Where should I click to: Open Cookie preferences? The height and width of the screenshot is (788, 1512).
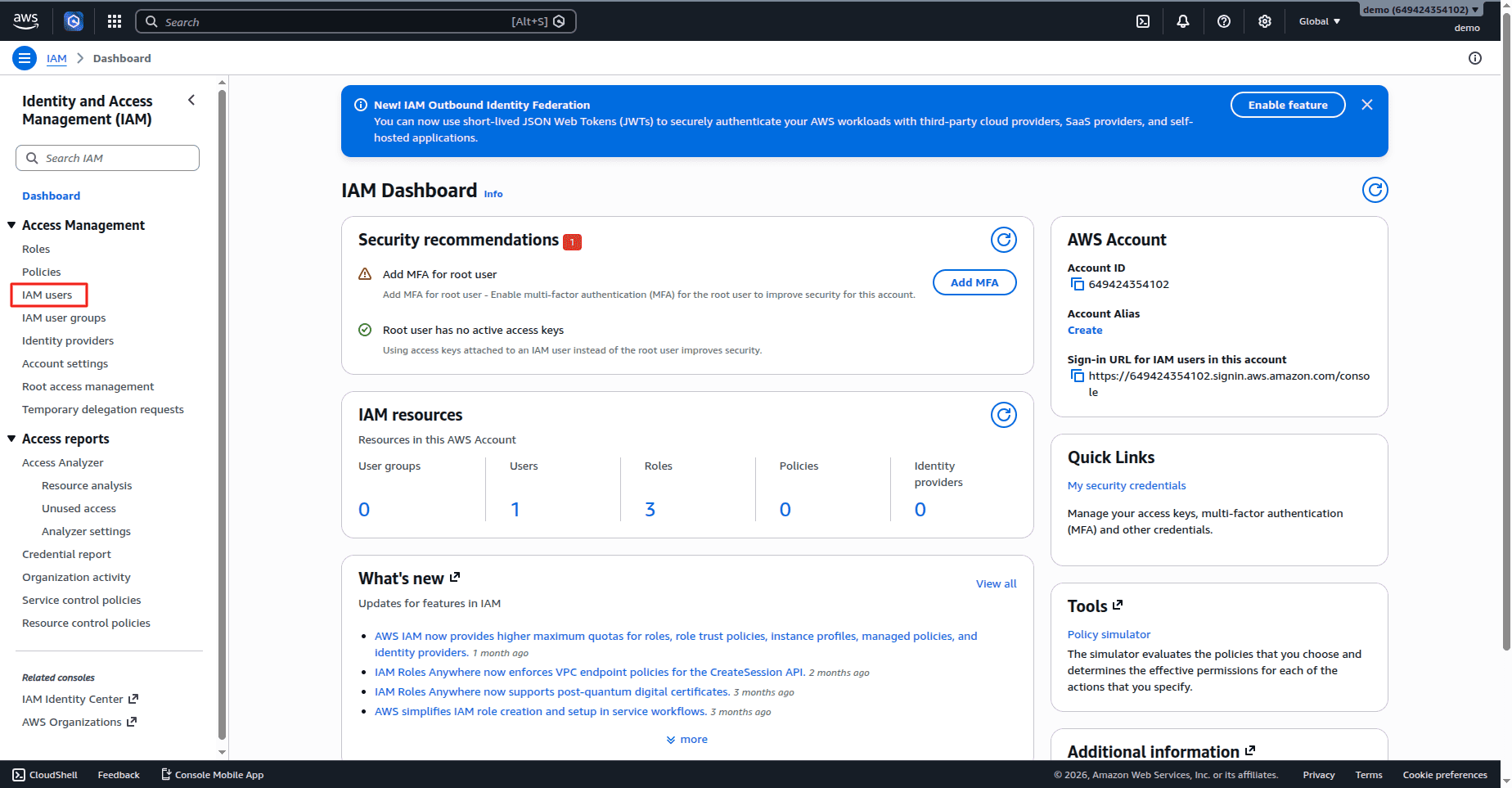point(1445,775)
